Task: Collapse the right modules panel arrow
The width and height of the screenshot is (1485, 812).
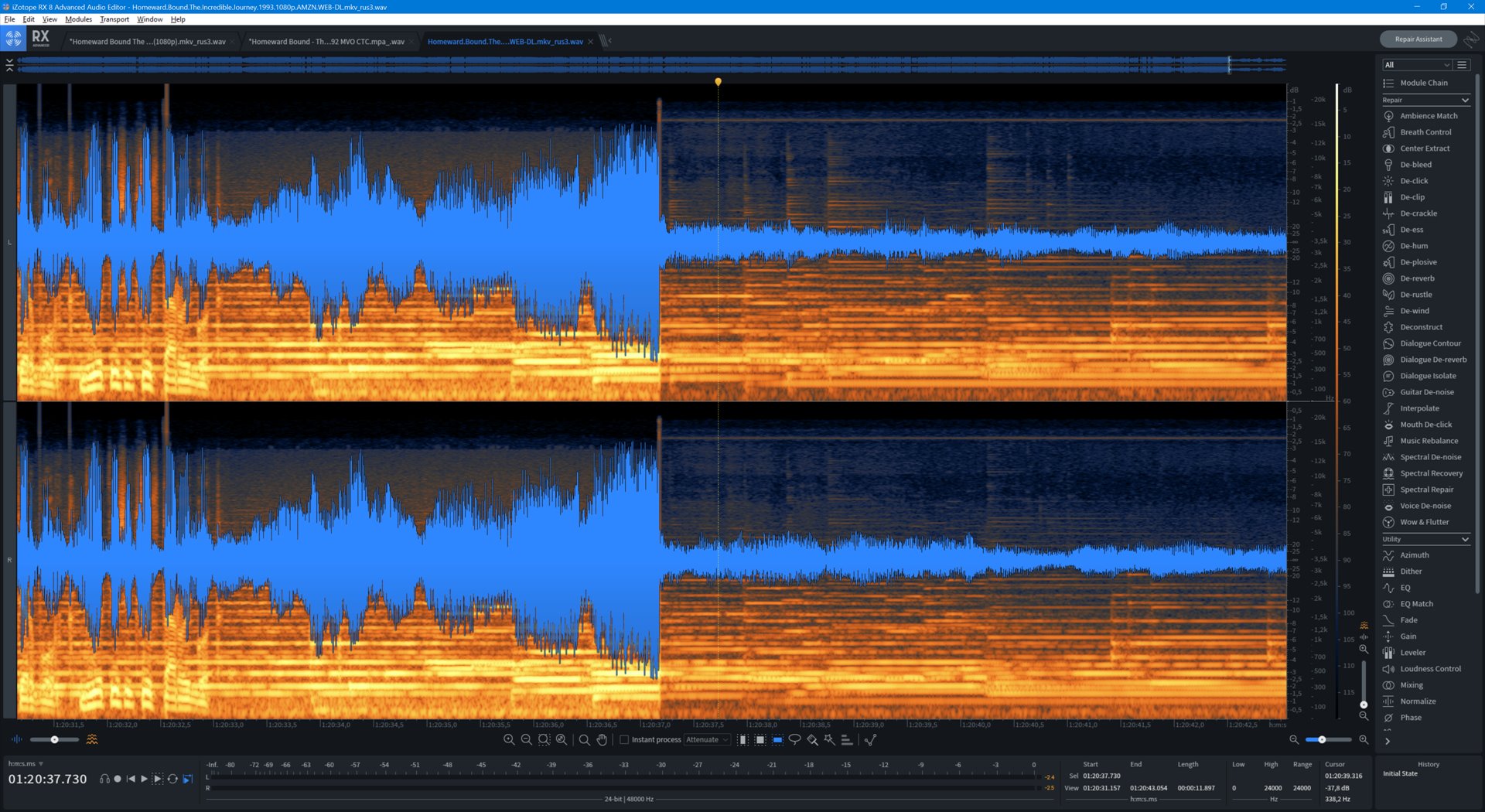Action: [x=1388, y=742]
